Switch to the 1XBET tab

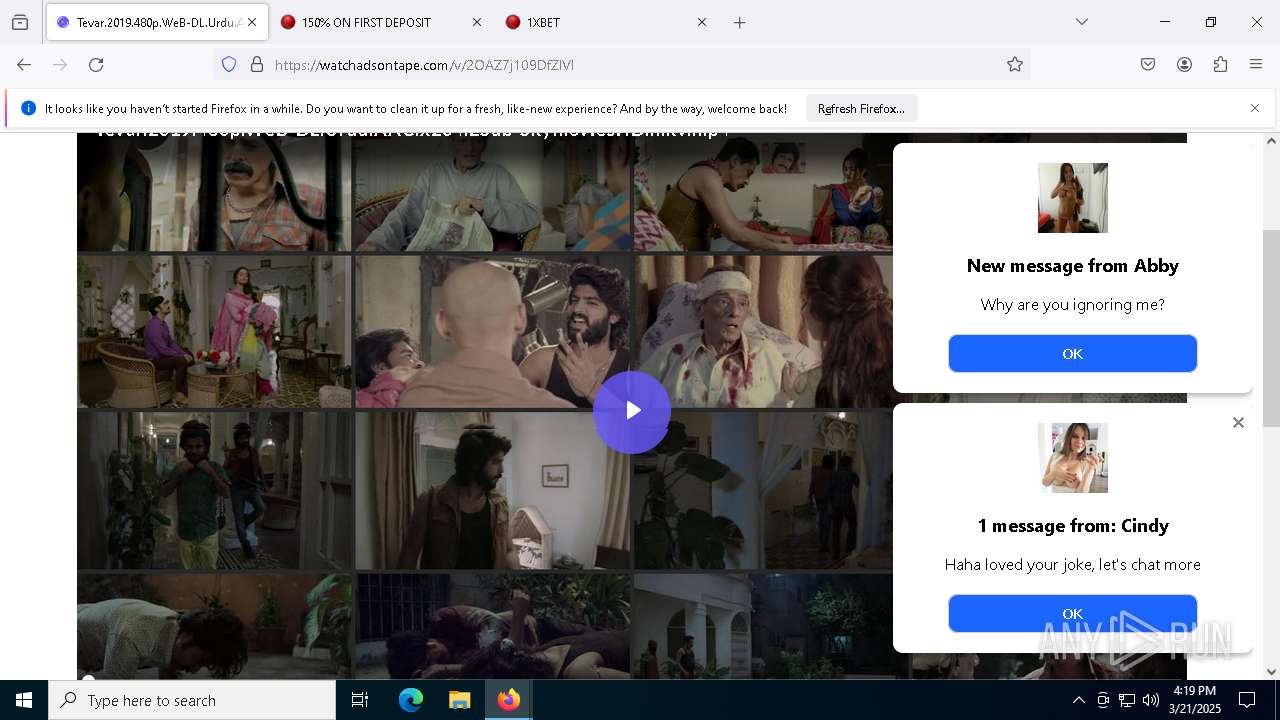tap(605, 22)
